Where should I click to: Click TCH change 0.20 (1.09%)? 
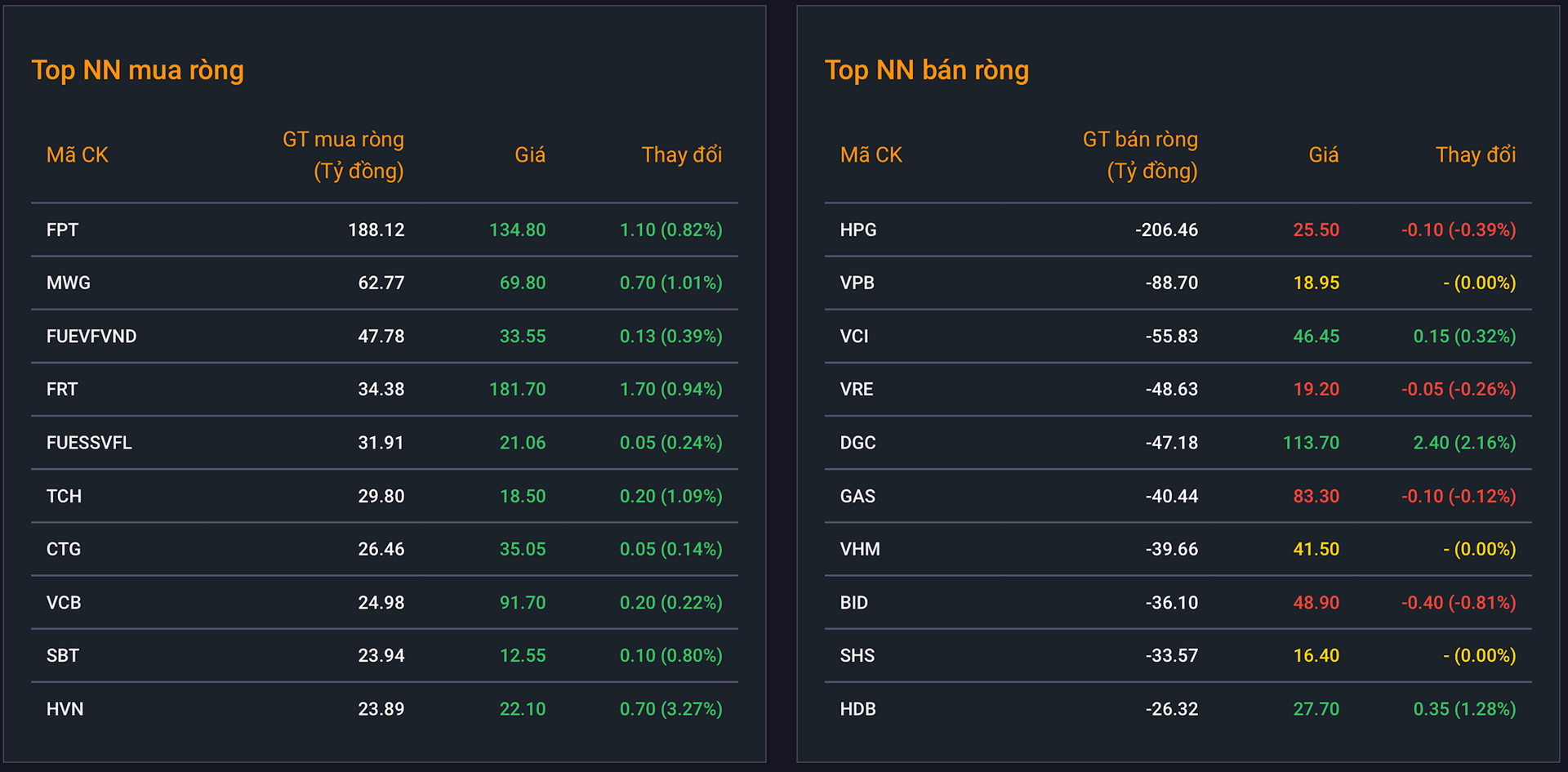[x=671, y=497]
